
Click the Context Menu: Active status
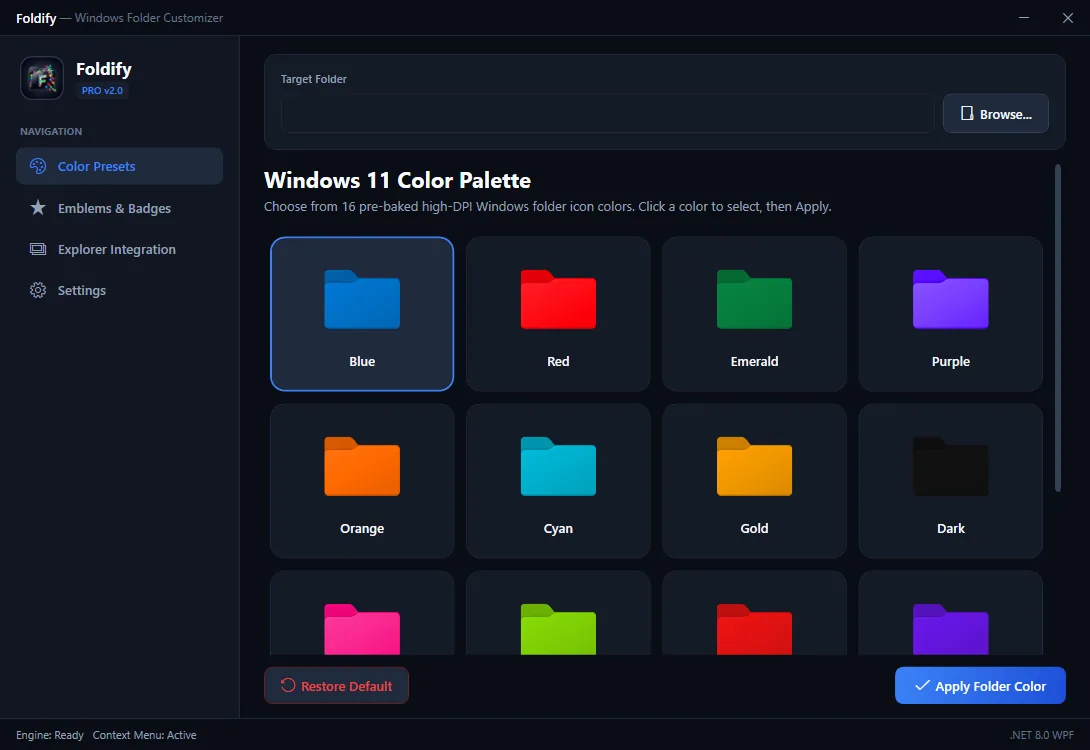[x=145, y=735]
